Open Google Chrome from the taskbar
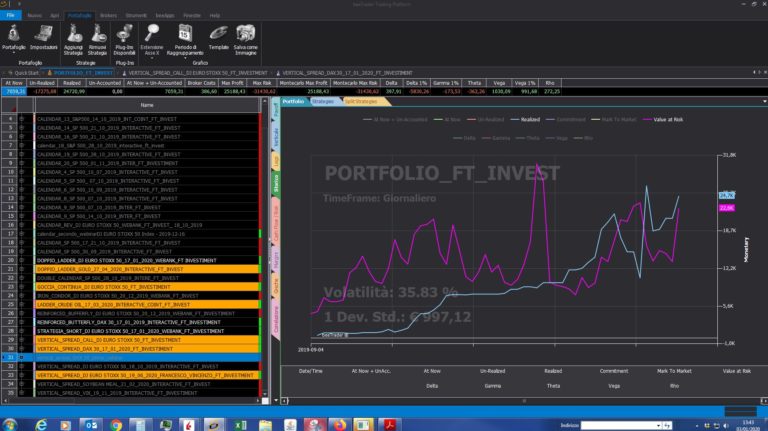Image resolution: width=768 pixels, height=431 pixels. pyautogui.click(x=116, y=425)
